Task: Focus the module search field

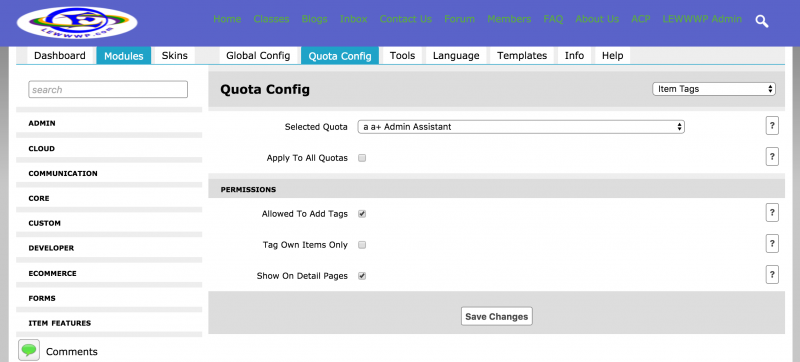Action: (108, 89)
